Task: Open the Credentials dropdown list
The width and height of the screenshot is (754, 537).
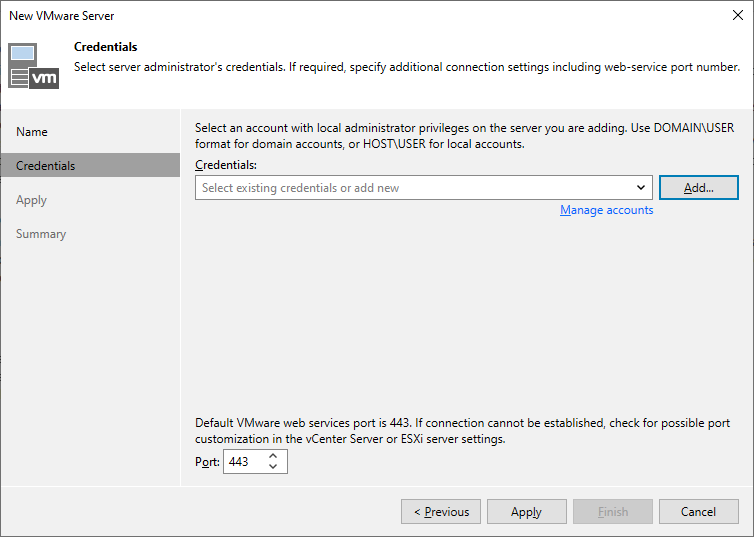Action: (423, 187)
